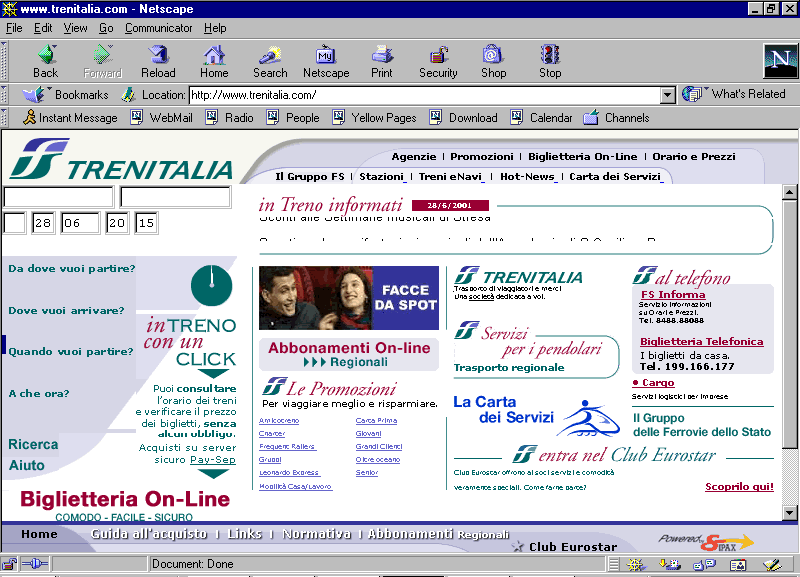
Task: Open Security info icon
Action: 438,61
